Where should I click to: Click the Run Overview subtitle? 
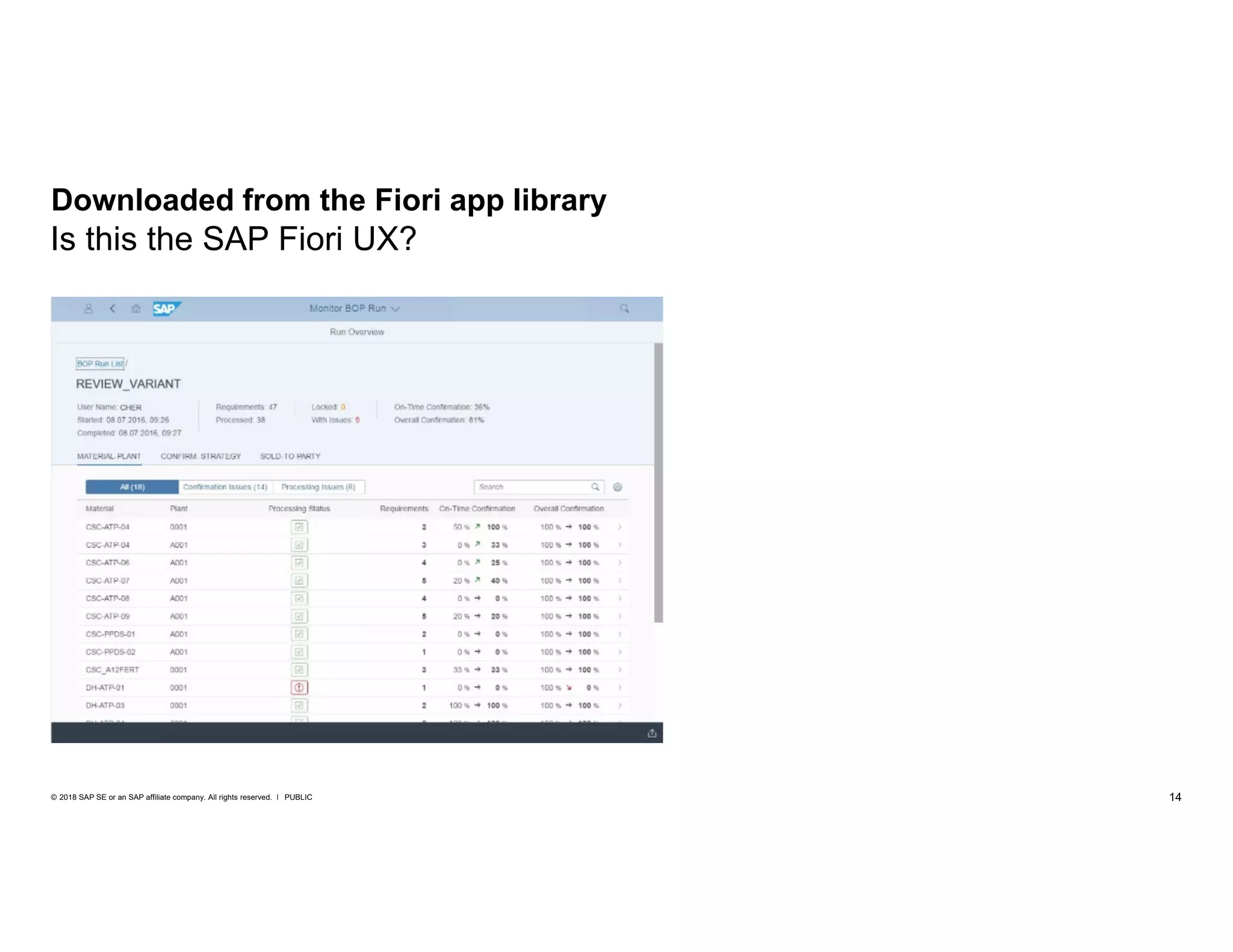(x=356, y=332)
